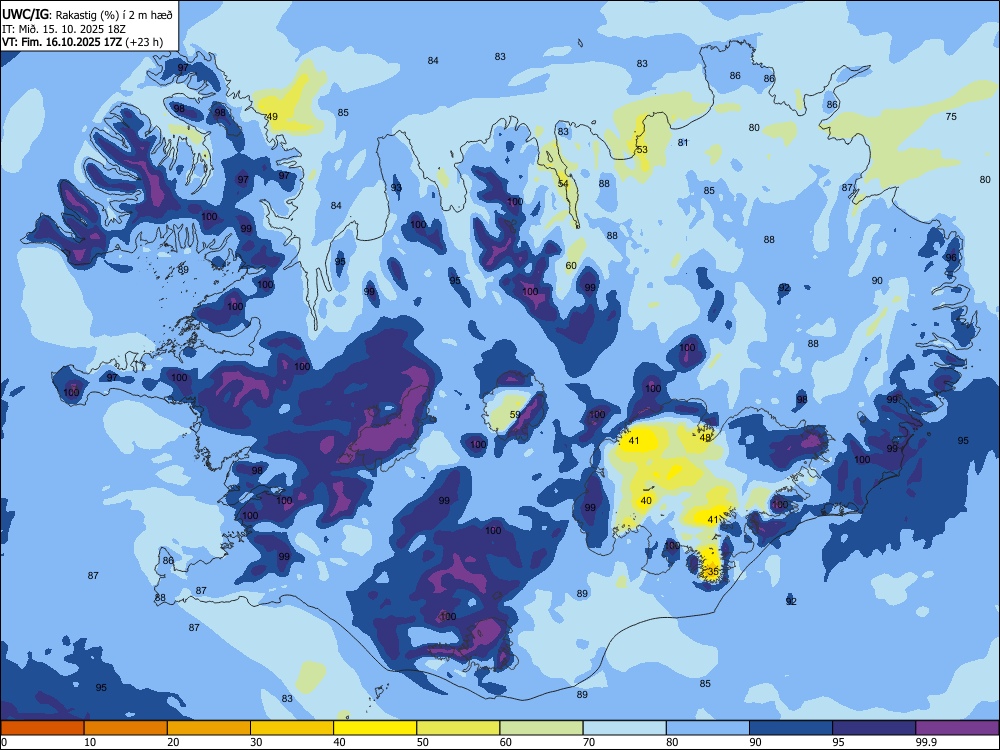Click the humidity value '93' on the map
This screenshot has width=1000, height=750.
(x=397, y=188)
